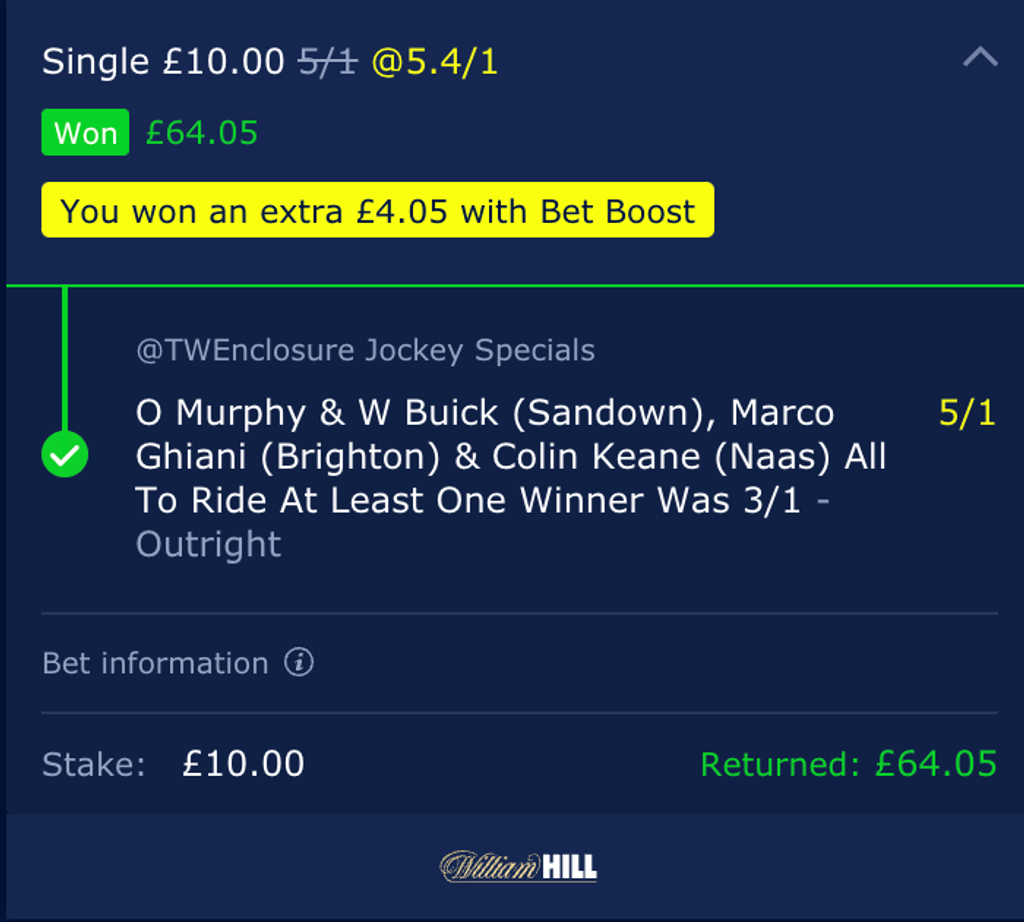Image resolution: width=1024 pixels, height=922 pixels.
Task: Click the £64.05 winnings amount
Action: 202,133
